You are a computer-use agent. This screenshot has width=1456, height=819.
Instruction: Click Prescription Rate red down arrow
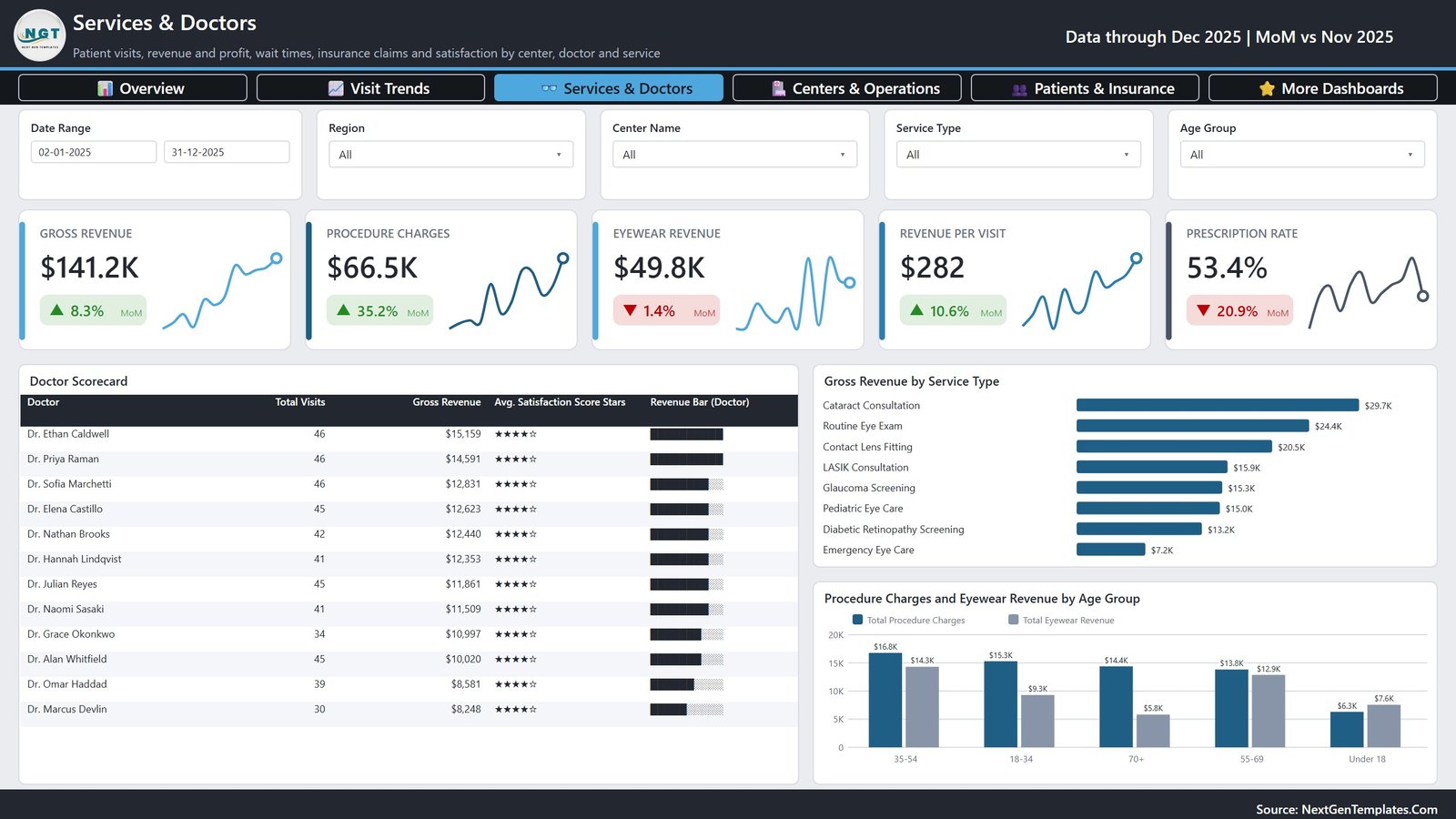(1203, 310)
